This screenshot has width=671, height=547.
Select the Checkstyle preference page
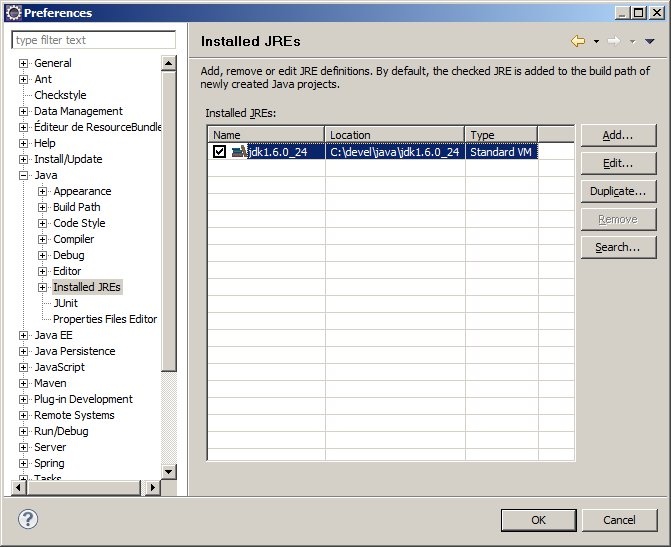pyautogui.click(x=60, y=95)
